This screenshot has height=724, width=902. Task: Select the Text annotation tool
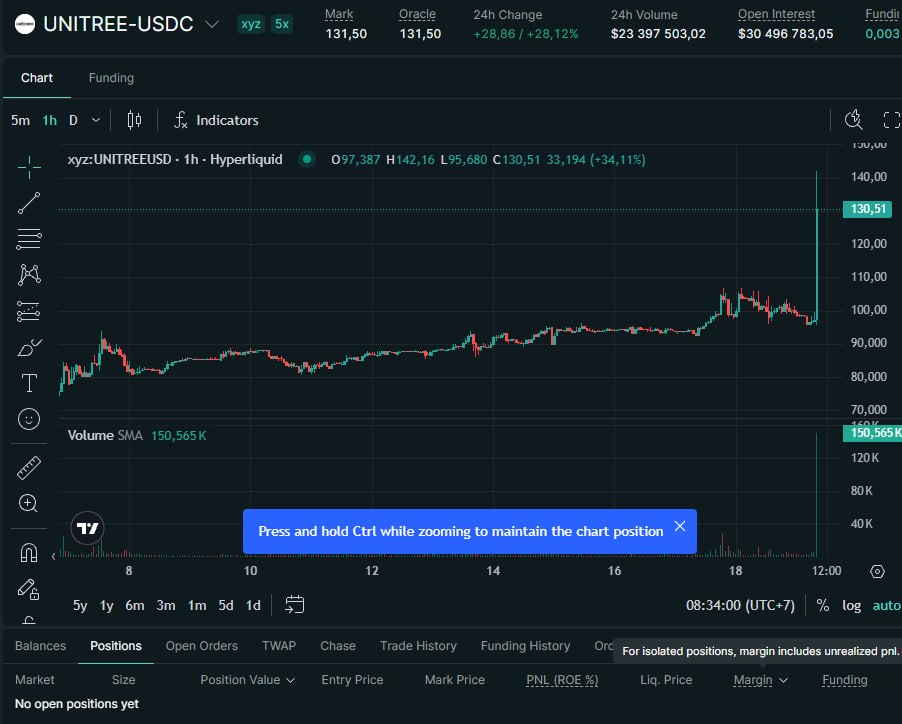(29, 383)
